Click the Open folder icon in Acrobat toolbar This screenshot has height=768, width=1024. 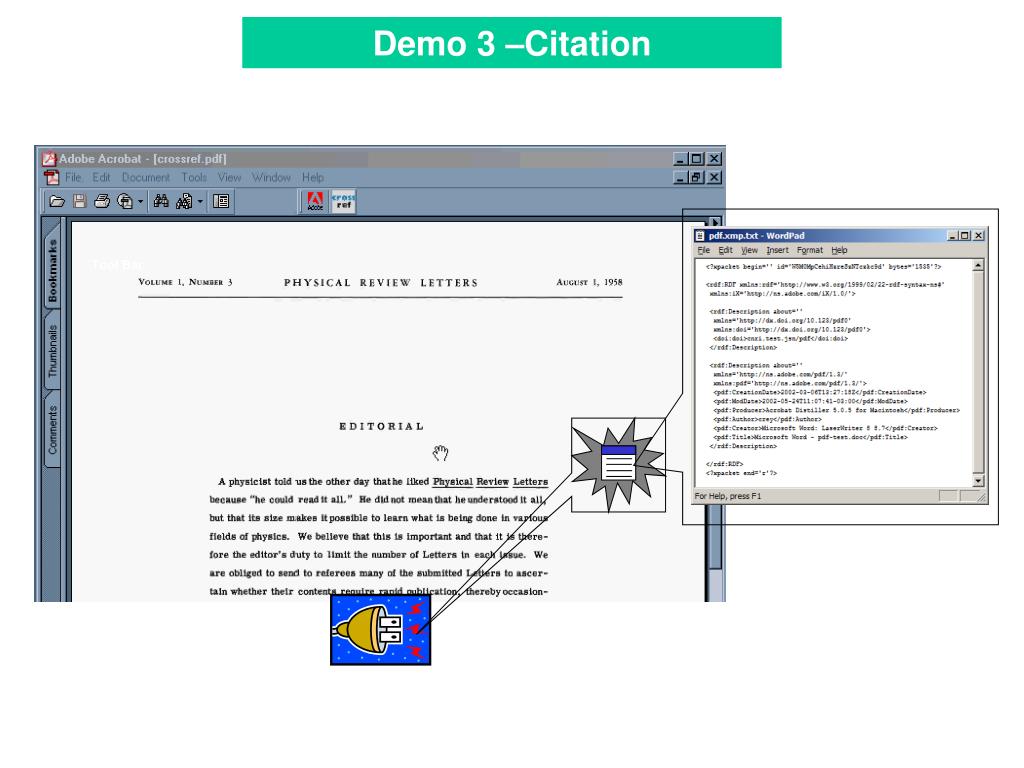point(57,201)
